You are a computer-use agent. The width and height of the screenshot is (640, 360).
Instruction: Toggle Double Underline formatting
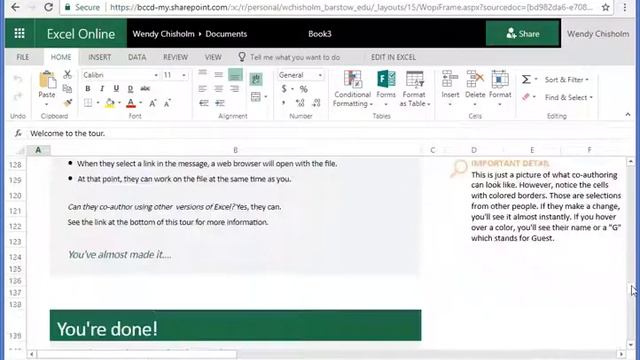pyautogui.click(x=130, y=89)
